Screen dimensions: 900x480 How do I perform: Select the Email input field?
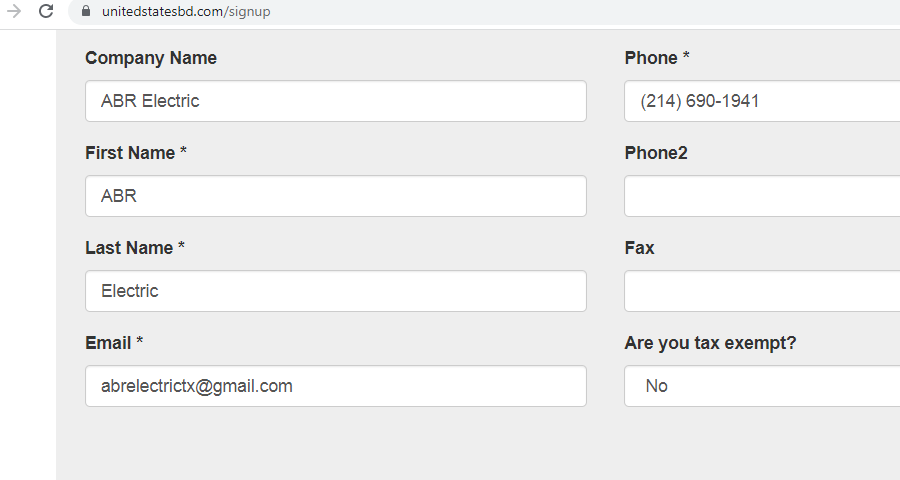point(335,386)
